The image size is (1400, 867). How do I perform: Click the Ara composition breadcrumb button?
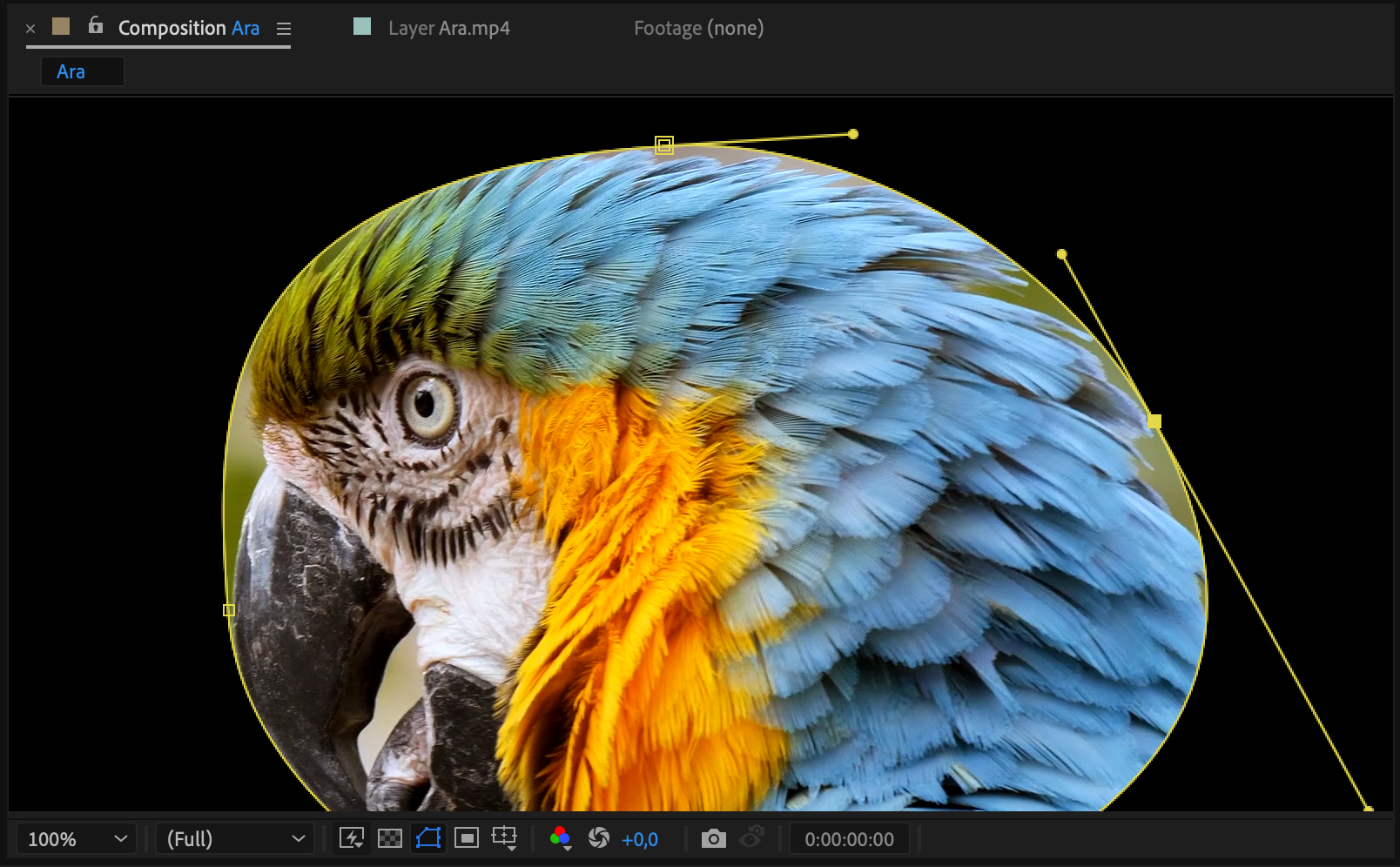82,71
